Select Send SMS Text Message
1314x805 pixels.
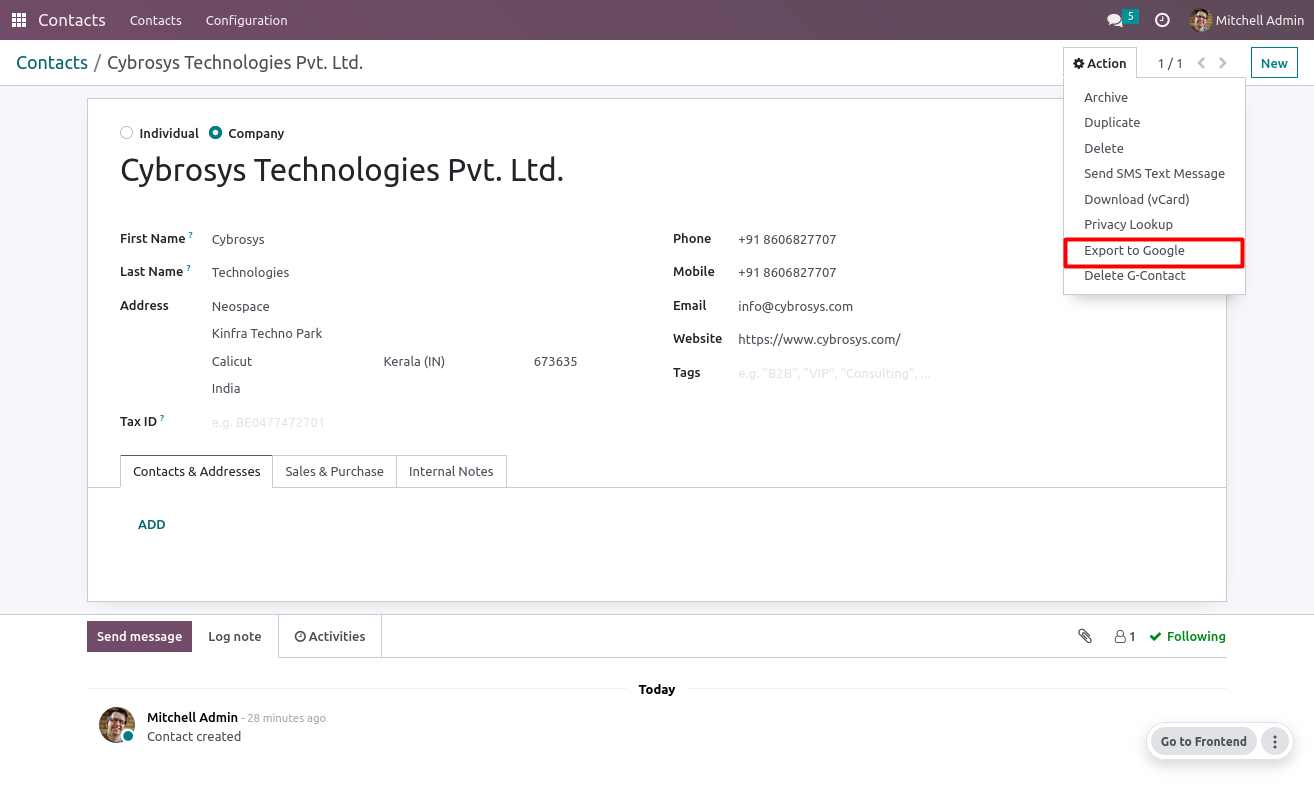pos(1154,173)
